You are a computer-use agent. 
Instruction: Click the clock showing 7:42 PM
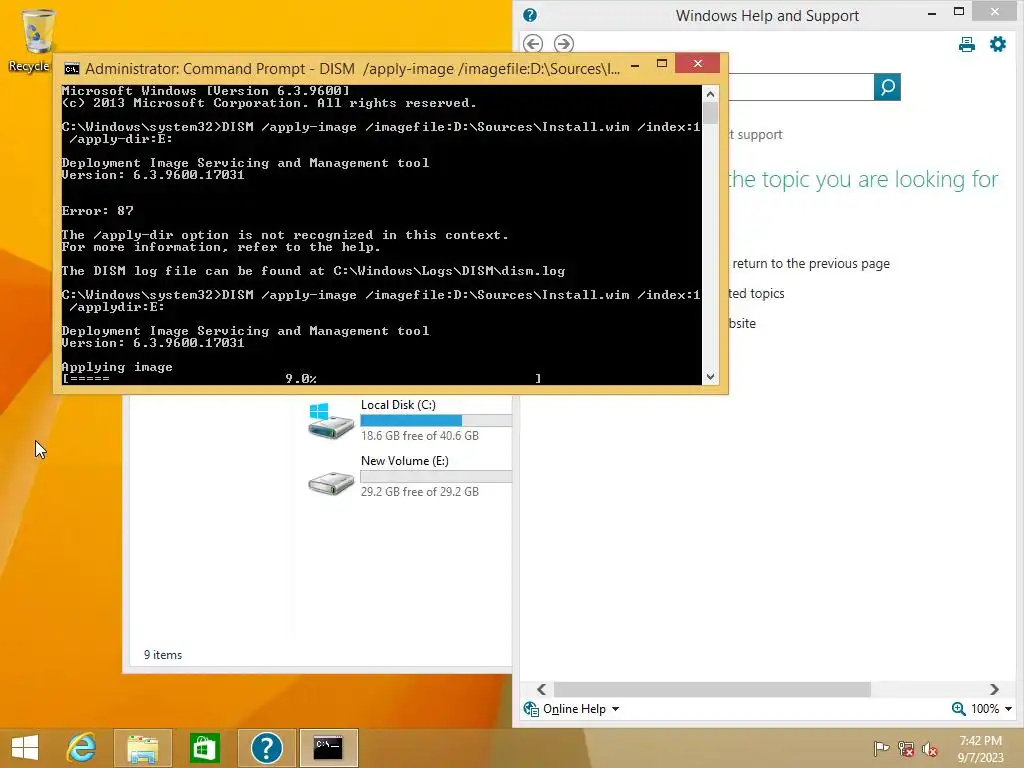pos(980,741)
